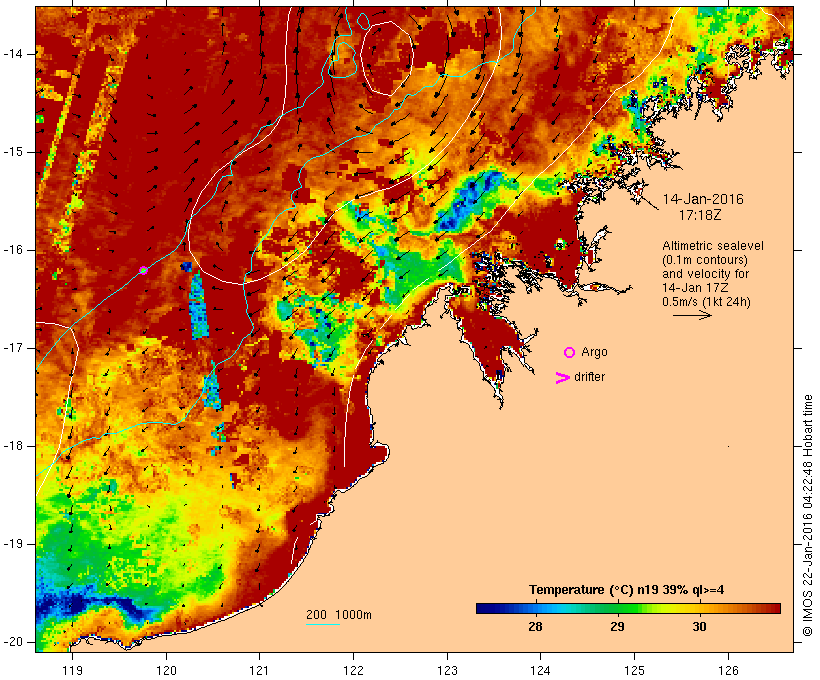
Task: Click the cyan 200m isobath legend line
Action: [323, 624]
